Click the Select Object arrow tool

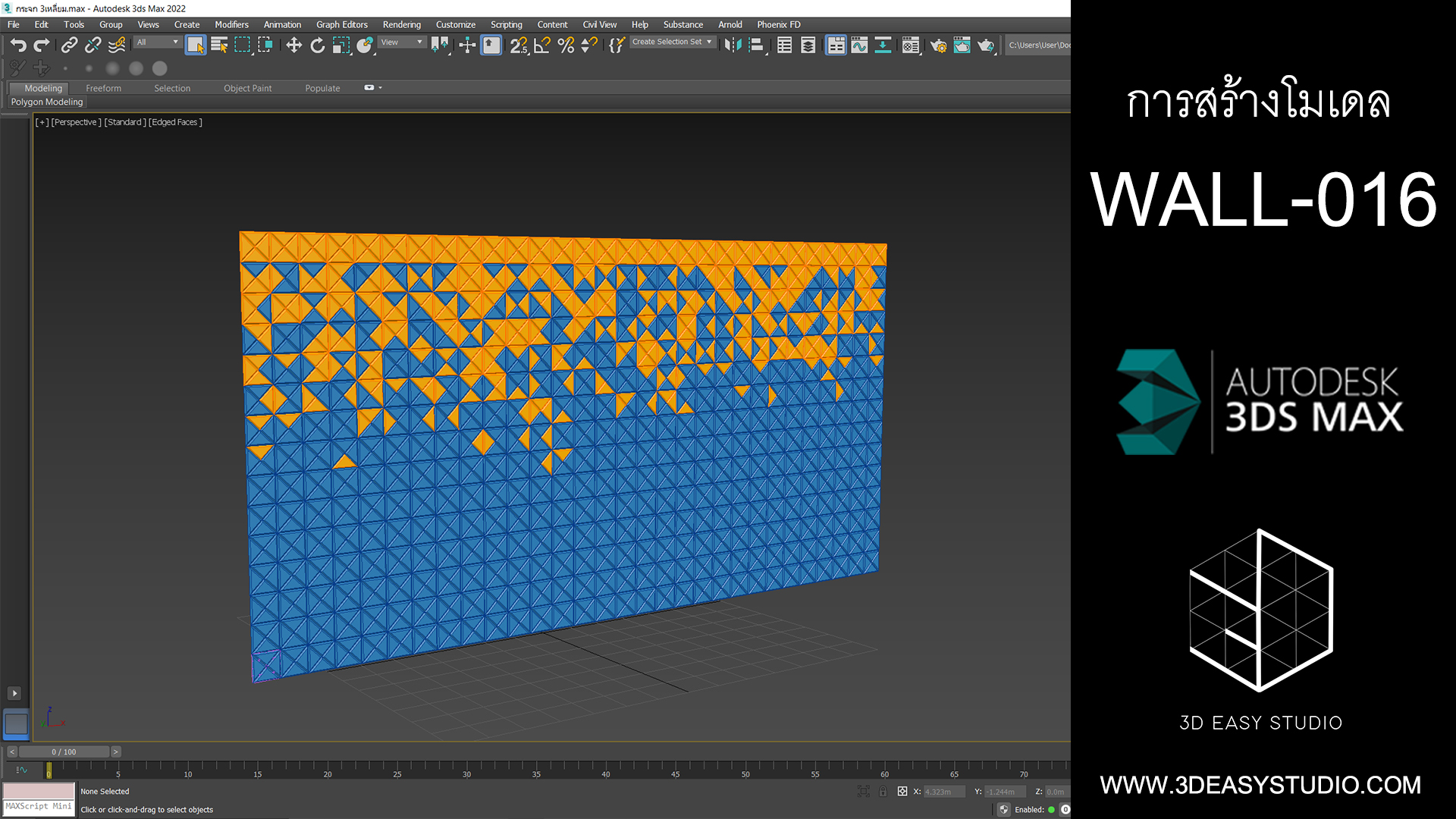tap(195, 45)
